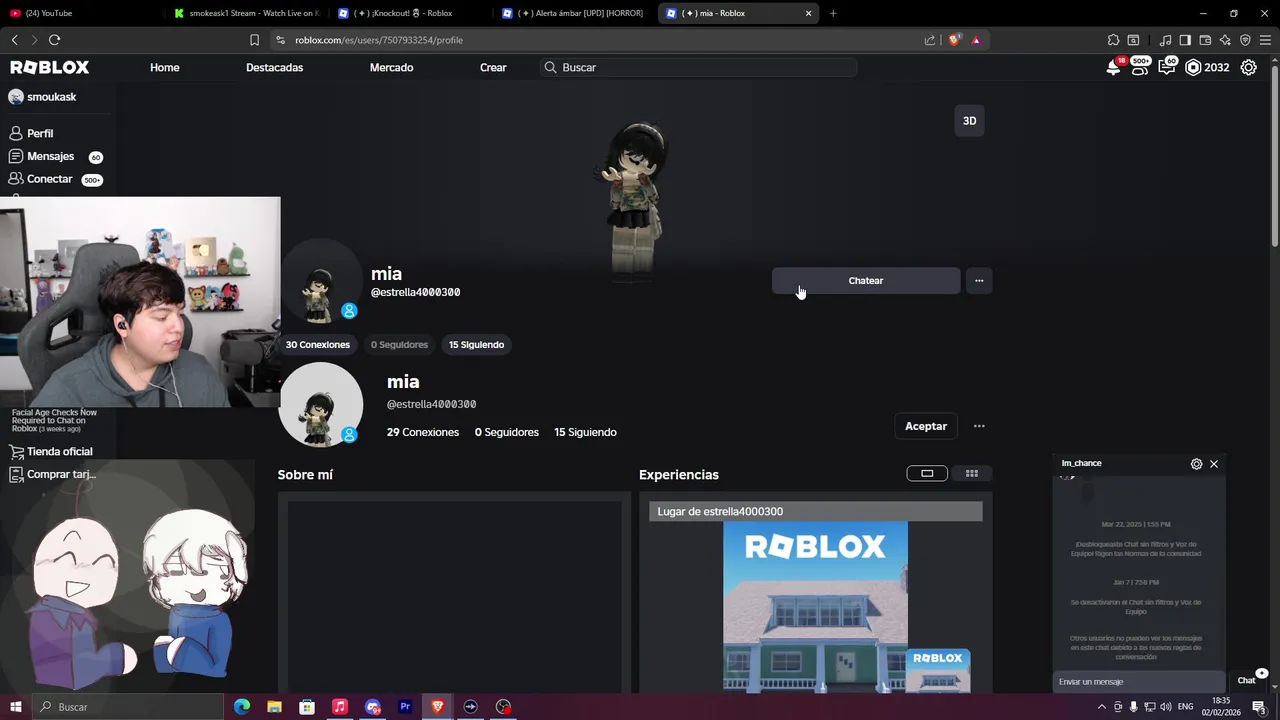1280x720 pixels.
Task: Open the three-dot menu beside Chatear
Action: tap(979, 281)
